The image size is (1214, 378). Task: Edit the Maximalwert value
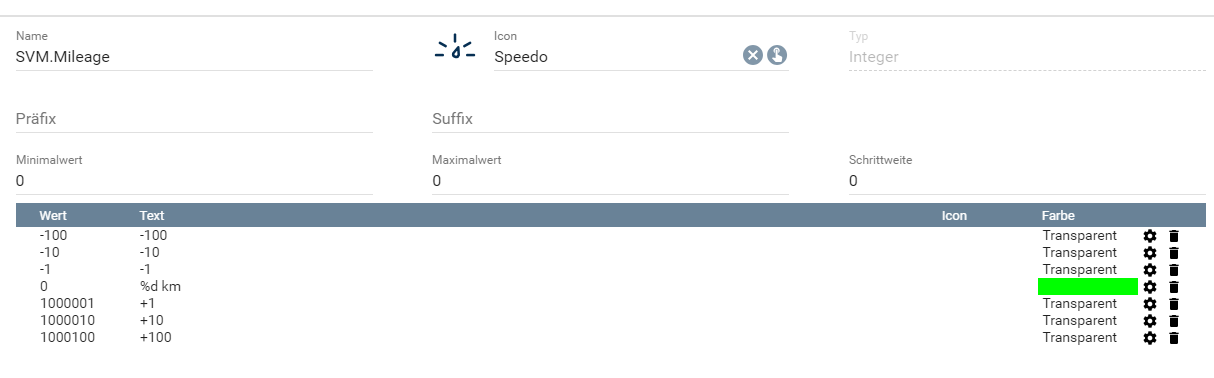click(x=610, y=181)
